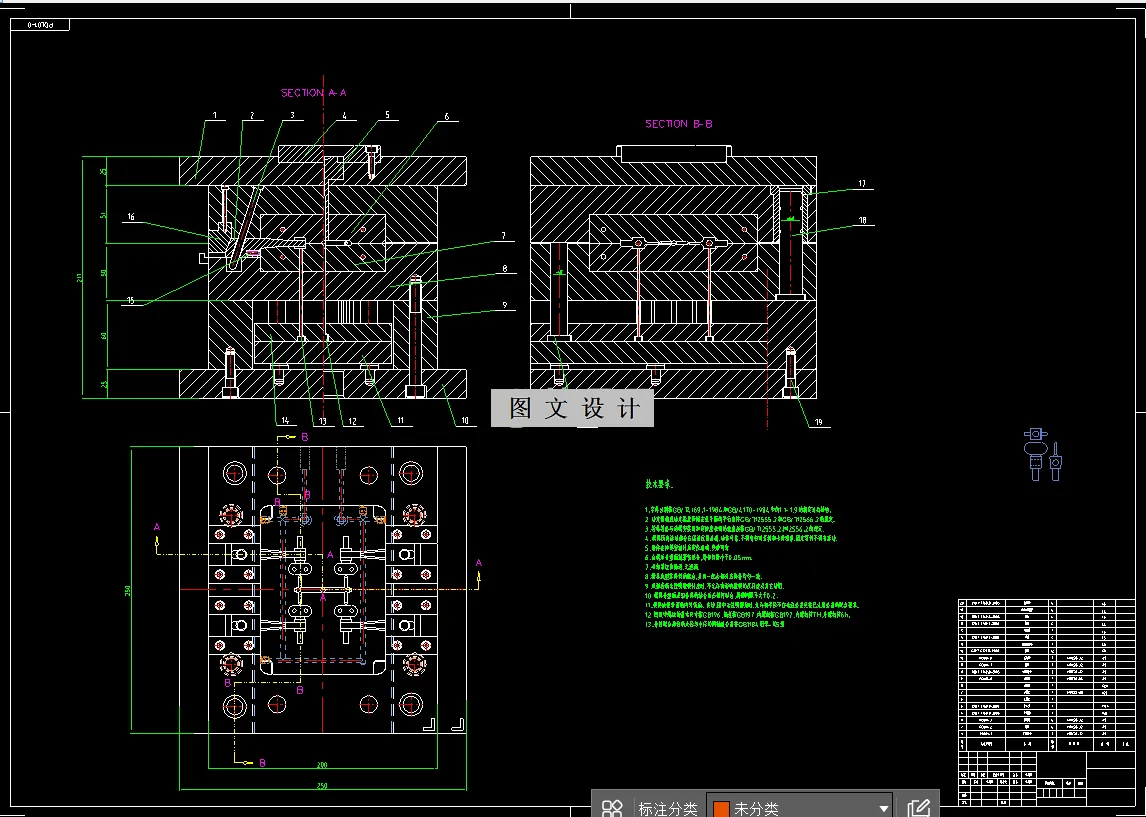
Task: Open the annotation category grid icon
Action: (612, 808)
